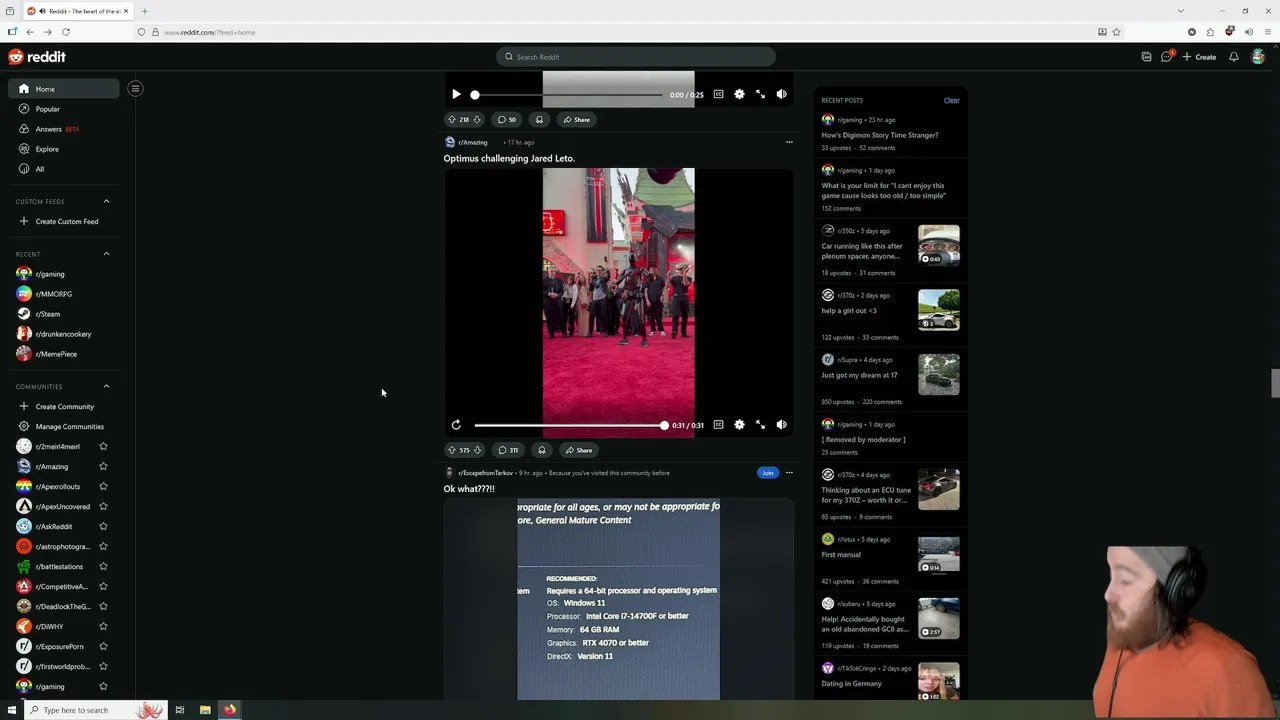Downvote the Optimus challenging Jared Leto post
This screenshot has width=1280, height=720.
[478, 450]
